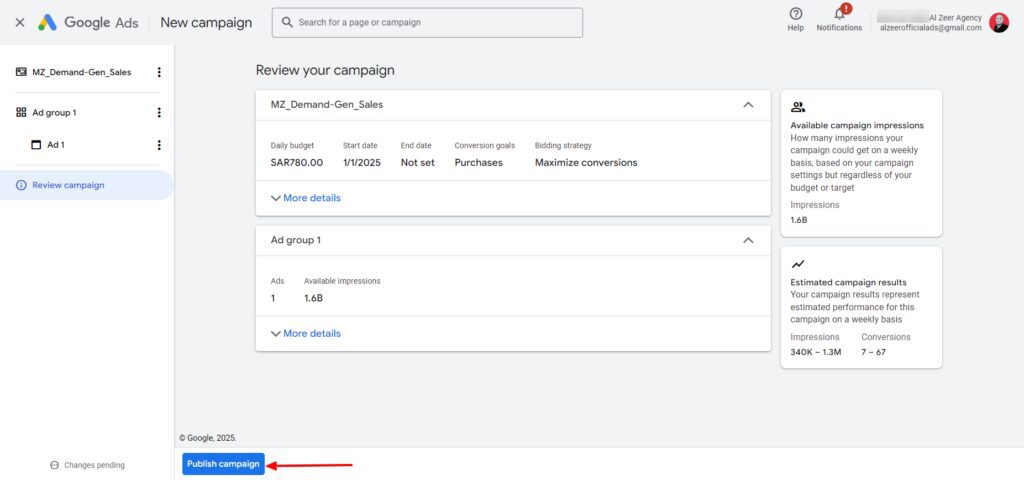
Task: Select MZ_Demand-Gen_Sales in the sidebar
Action: point(82,72)
